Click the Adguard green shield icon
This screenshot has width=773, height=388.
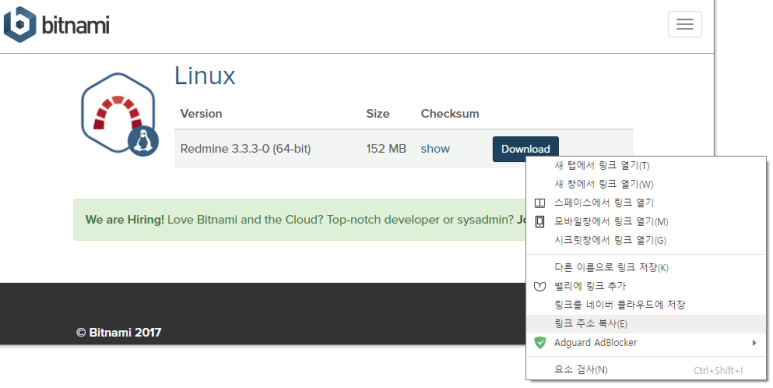pos(540,342)
